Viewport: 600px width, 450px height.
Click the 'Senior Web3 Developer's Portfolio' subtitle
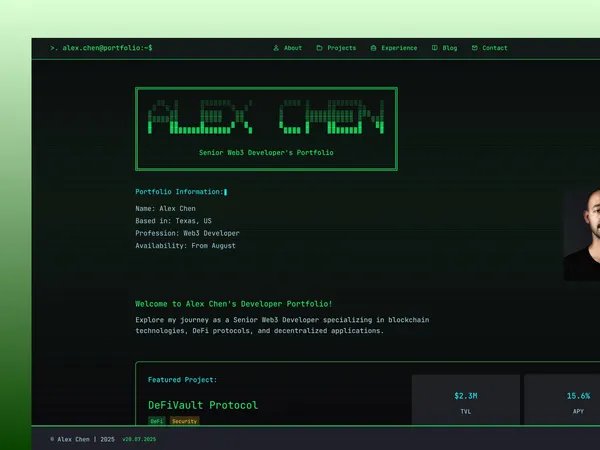[266, 153]
